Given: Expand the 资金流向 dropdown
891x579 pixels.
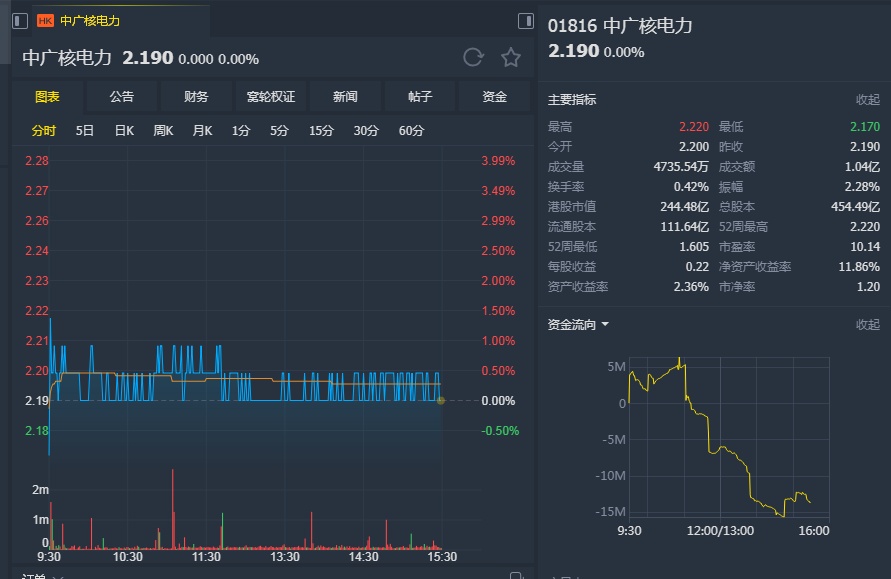Looking at the screenshot, I should tap(605, 325).
